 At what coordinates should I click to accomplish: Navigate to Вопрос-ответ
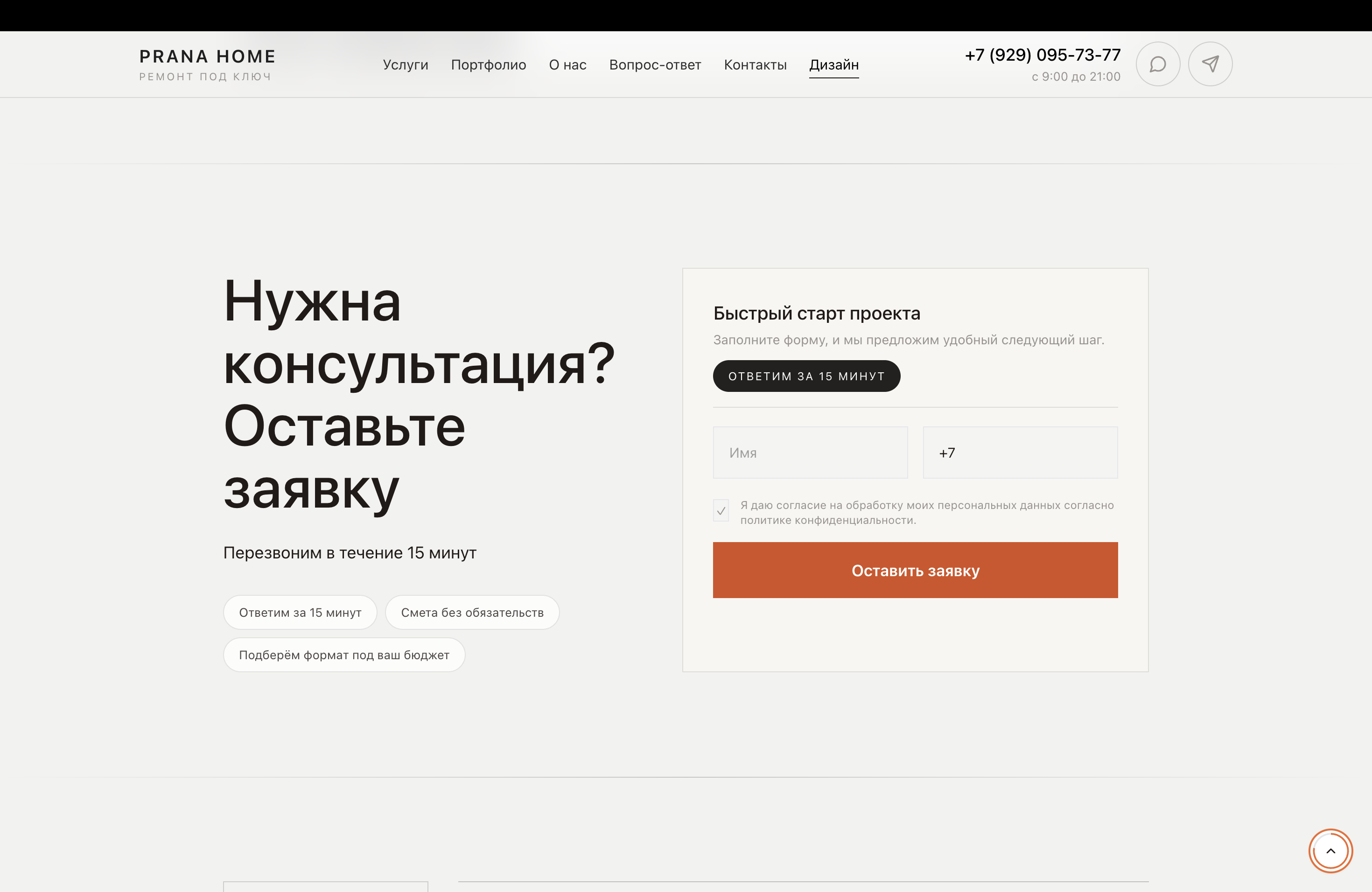click(x=655, y=64)
